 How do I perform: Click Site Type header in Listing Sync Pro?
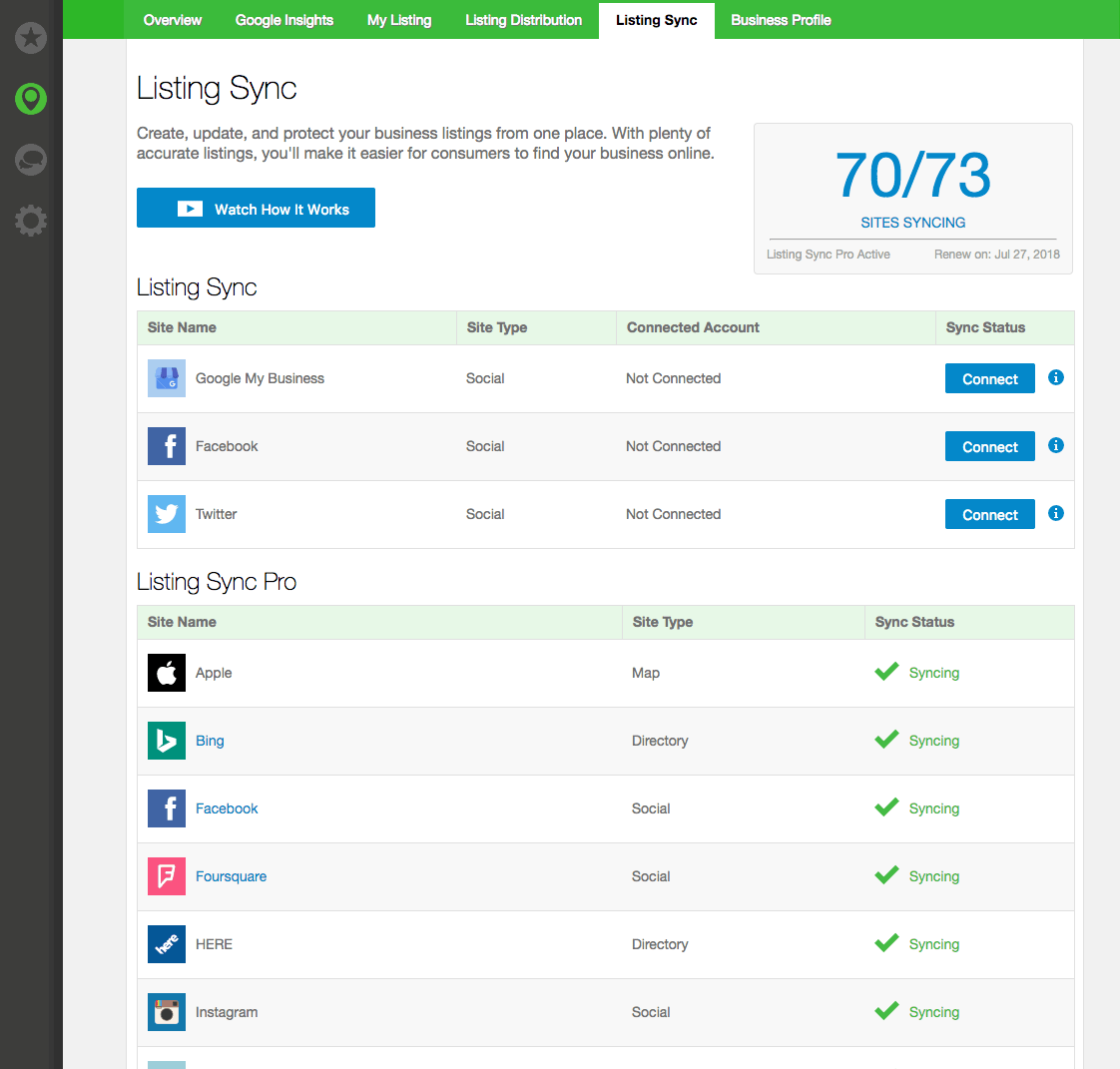[x=662, y=622]
